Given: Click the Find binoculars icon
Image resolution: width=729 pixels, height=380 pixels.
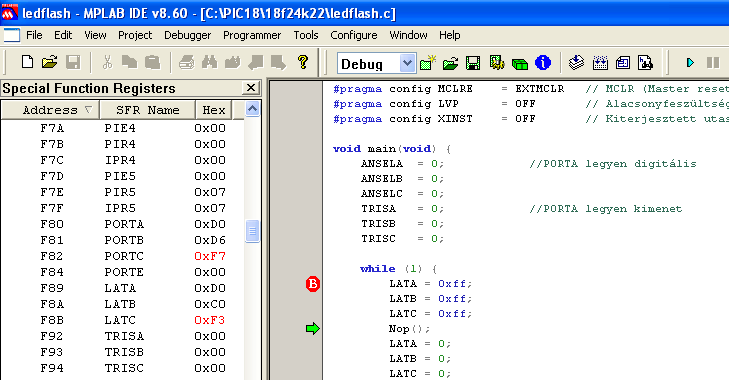Looking at the screenshot, I should tap(210, 62).
